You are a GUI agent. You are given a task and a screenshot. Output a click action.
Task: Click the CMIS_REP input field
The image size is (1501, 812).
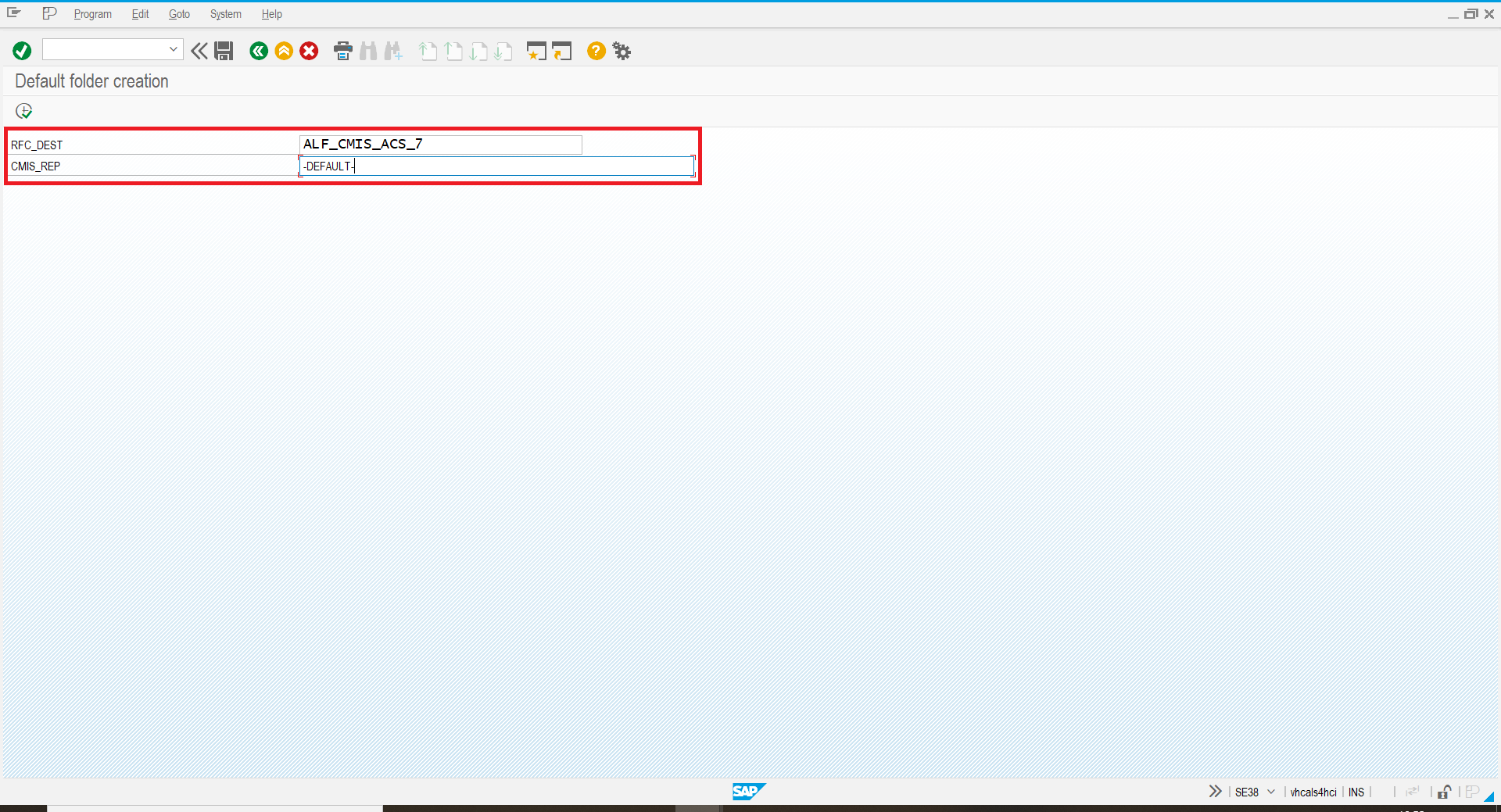496,166
